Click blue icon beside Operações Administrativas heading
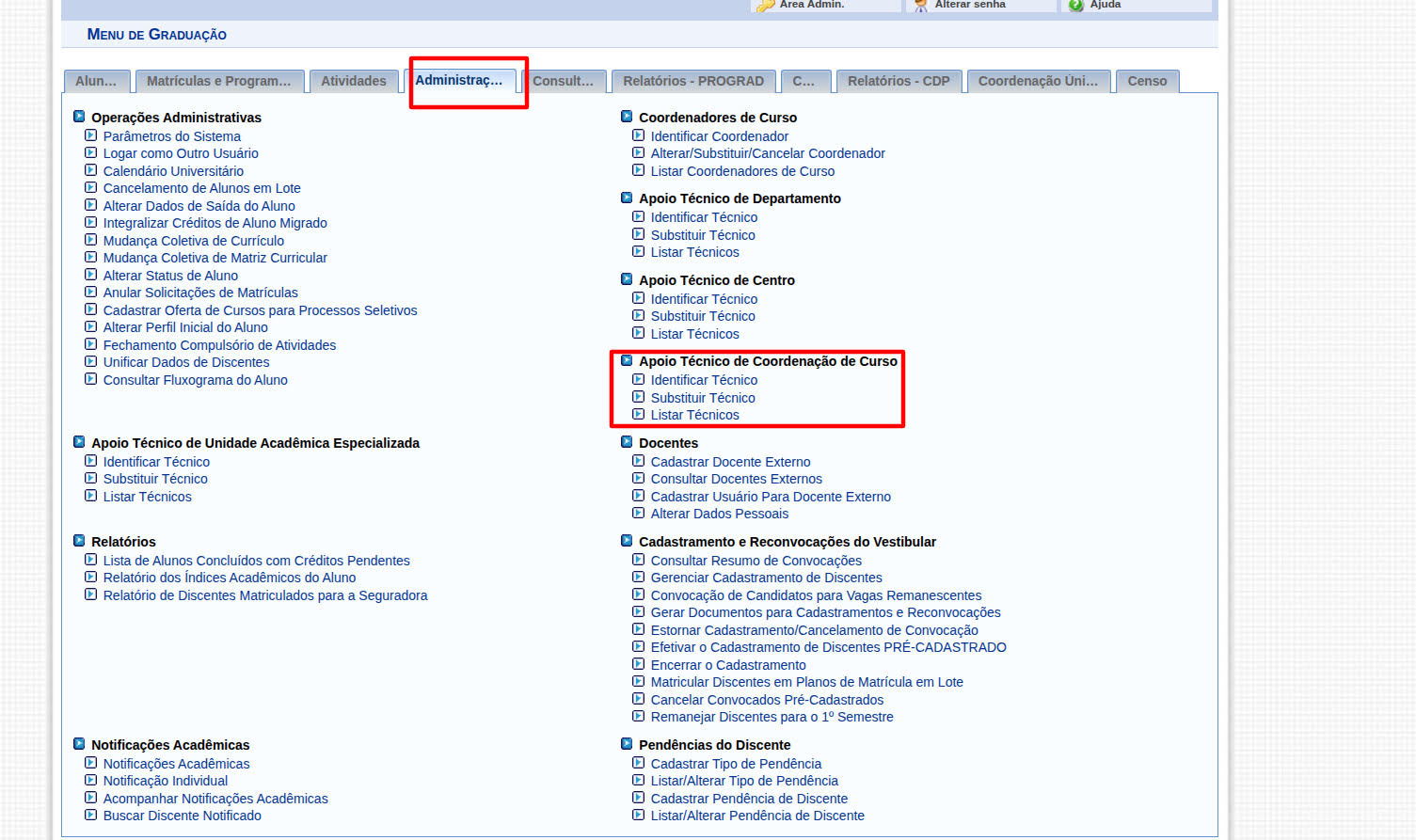Screen dimensions: 1416x840 click(79, 117)
